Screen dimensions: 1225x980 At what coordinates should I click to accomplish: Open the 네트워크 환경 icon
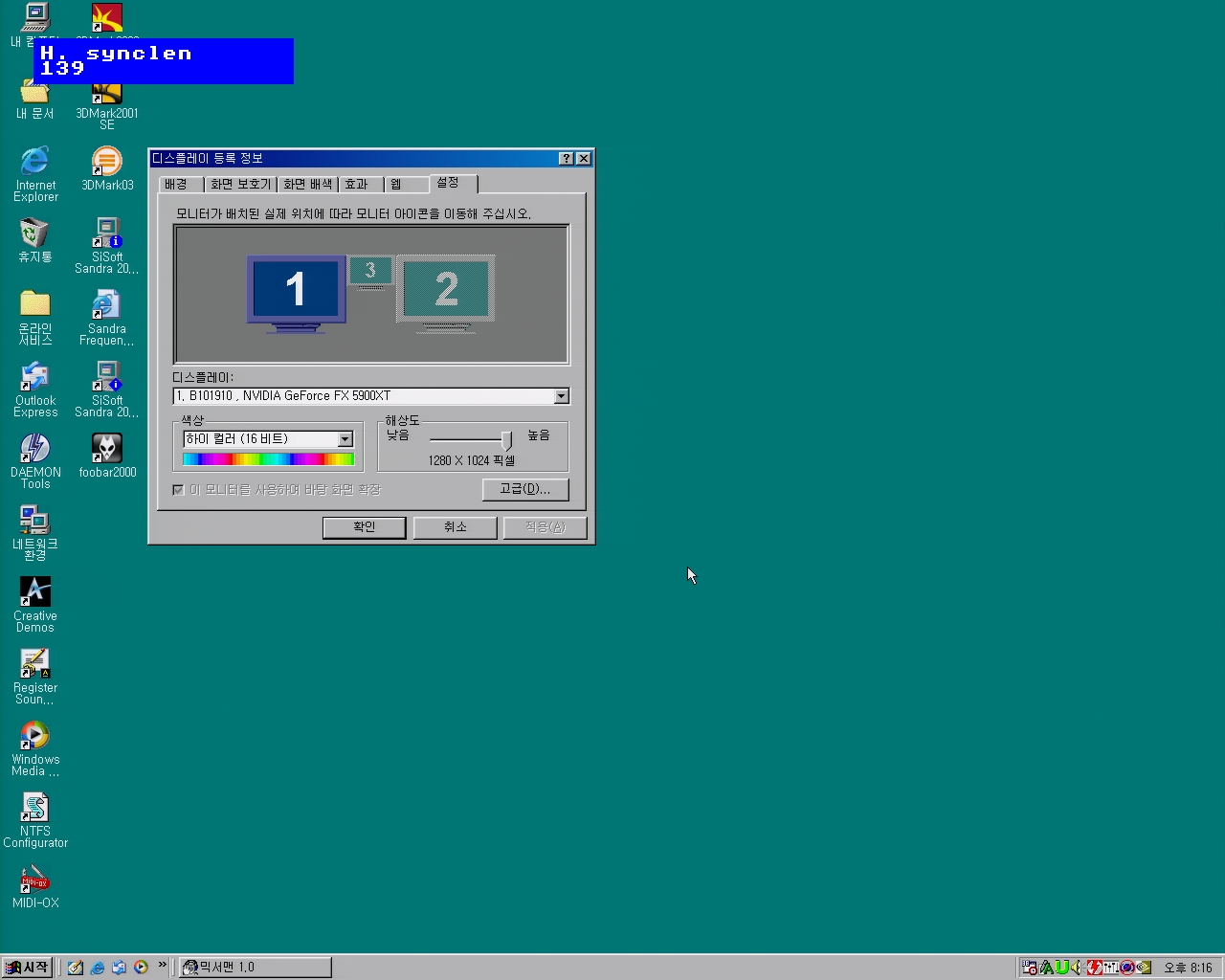[35, 533]
